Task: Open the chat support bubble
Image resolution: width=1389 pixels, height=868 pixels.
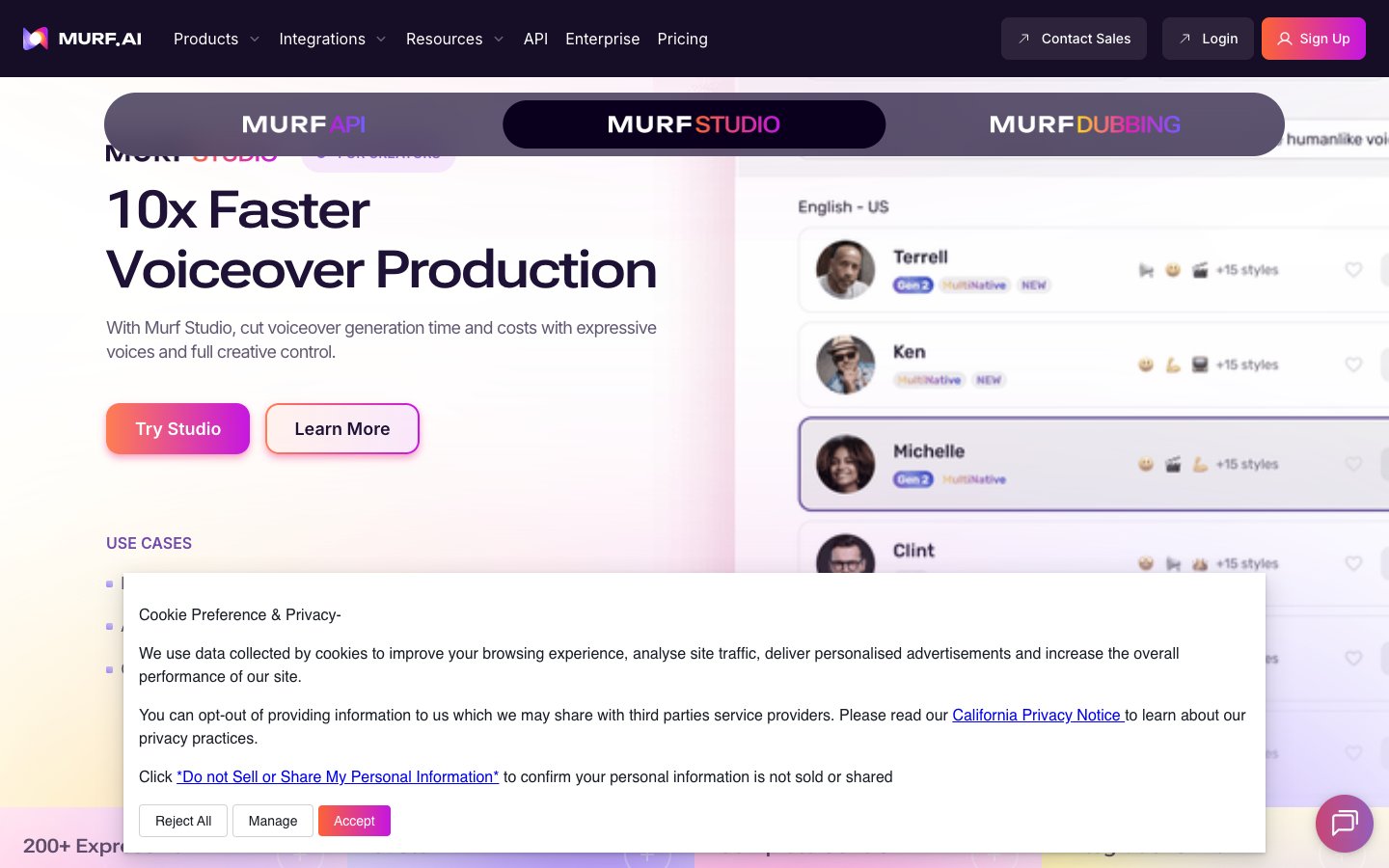Action: [1344, 823]
